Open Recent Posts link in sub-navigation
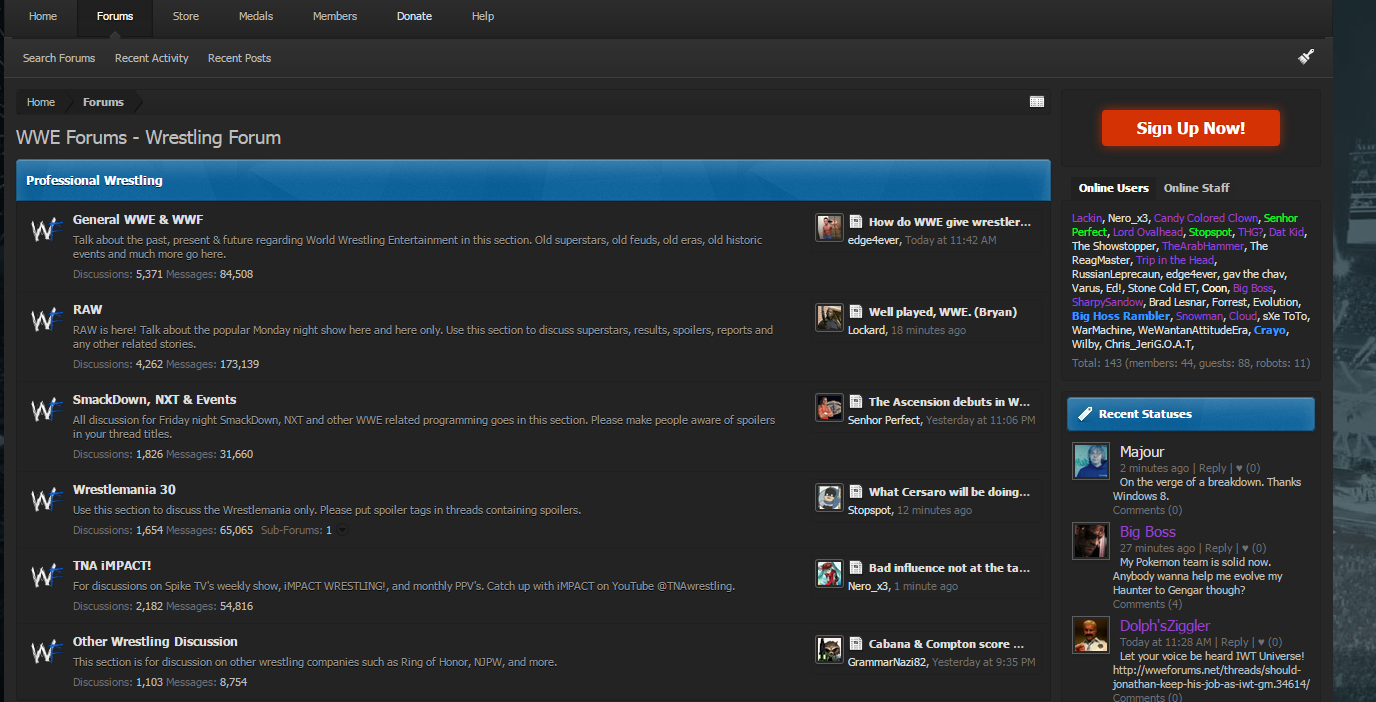1376x702 pixels. 239,58
